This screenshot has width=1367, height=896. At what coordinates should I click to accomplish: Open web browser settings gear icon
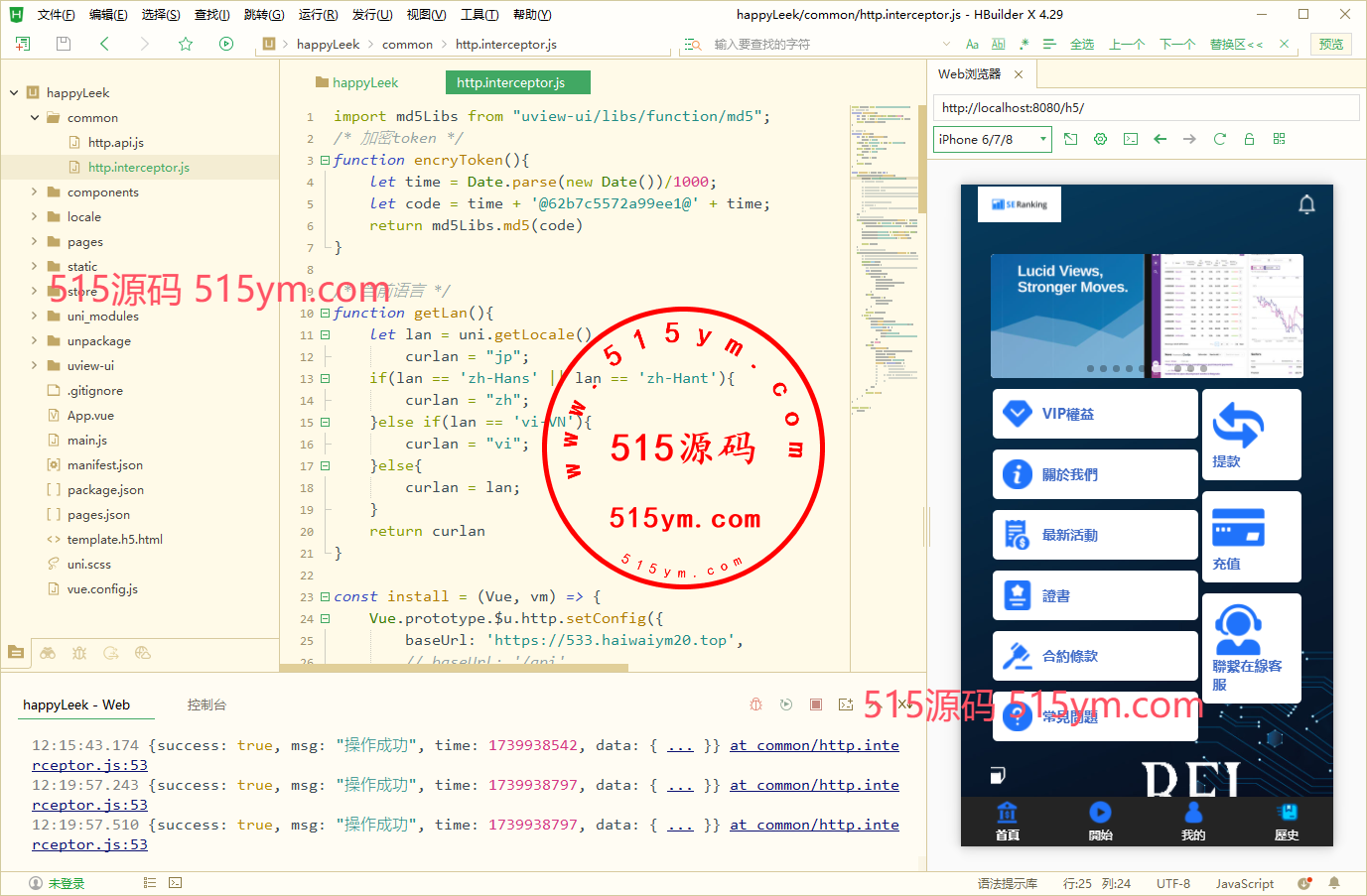coord(1100,139)
